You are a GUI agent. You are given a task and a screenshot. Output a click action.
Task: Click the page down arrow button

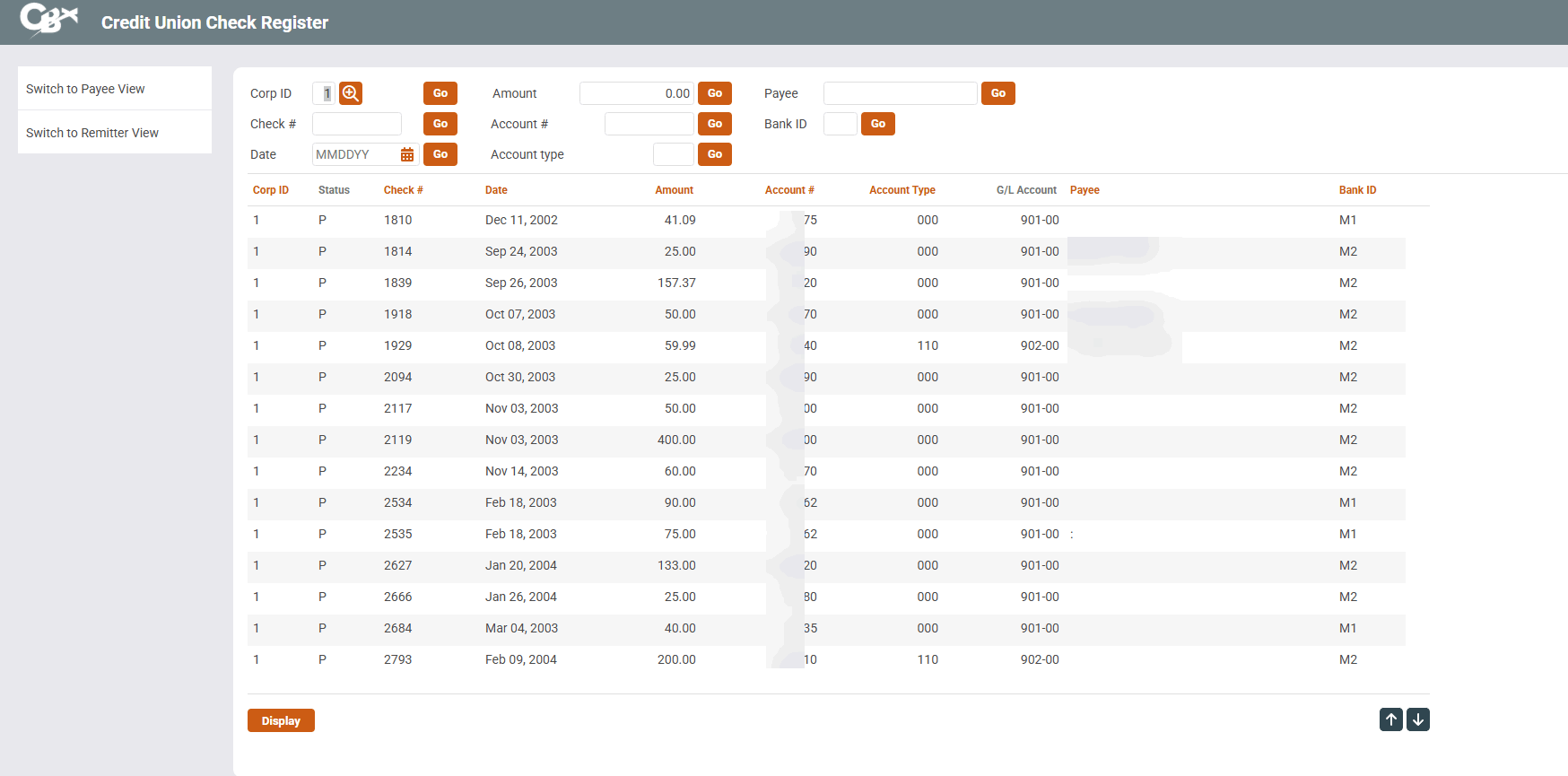click(1418, 719)
